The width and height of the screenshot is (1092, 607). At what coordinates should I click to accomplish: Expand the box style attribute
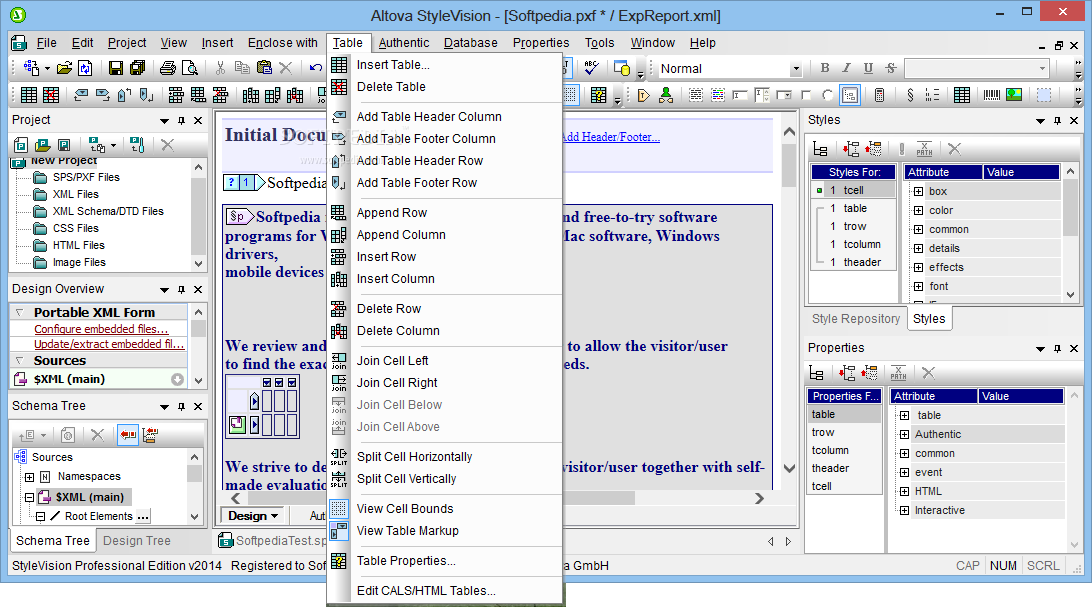click(x=919, y=191)
